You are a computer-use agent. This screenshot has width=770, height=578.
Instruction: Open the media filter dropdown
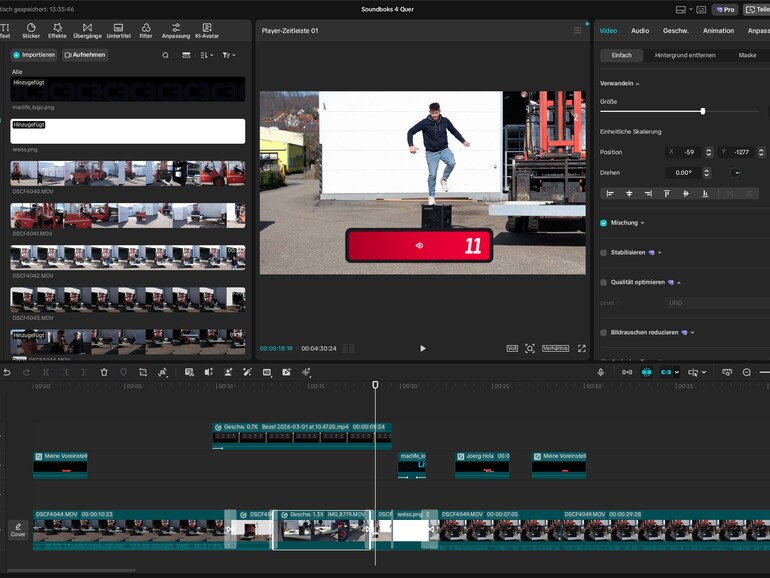pos(229,55)
